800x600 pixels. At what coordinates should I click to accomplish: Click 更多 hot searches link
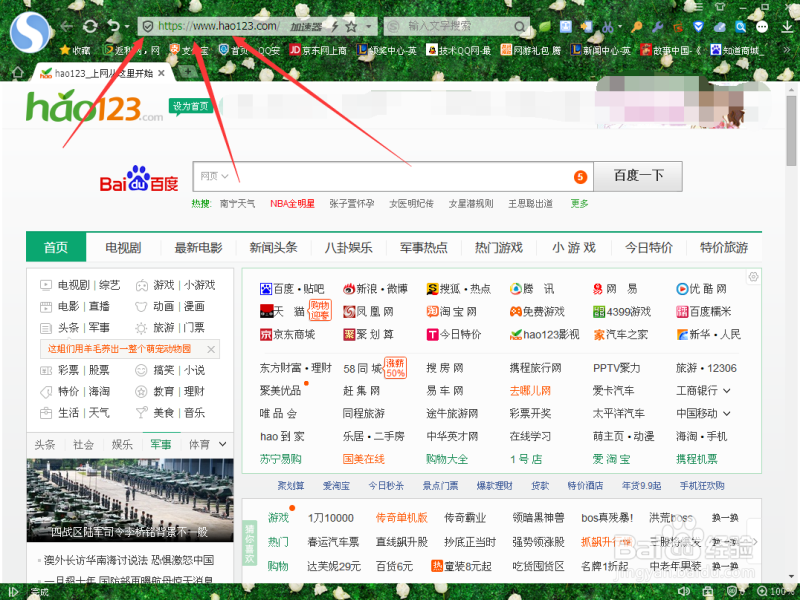pyautogui.click(x=579, y=204)
